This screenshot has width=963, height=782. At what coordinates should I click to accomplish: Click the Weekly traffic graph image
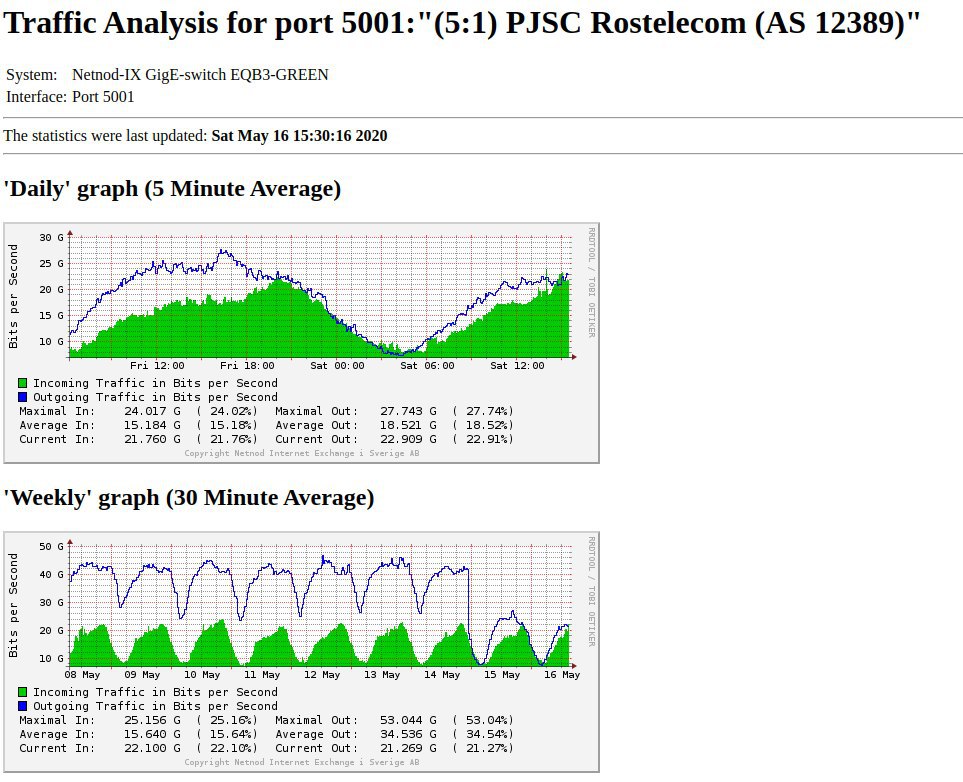[x=302, y=652]
